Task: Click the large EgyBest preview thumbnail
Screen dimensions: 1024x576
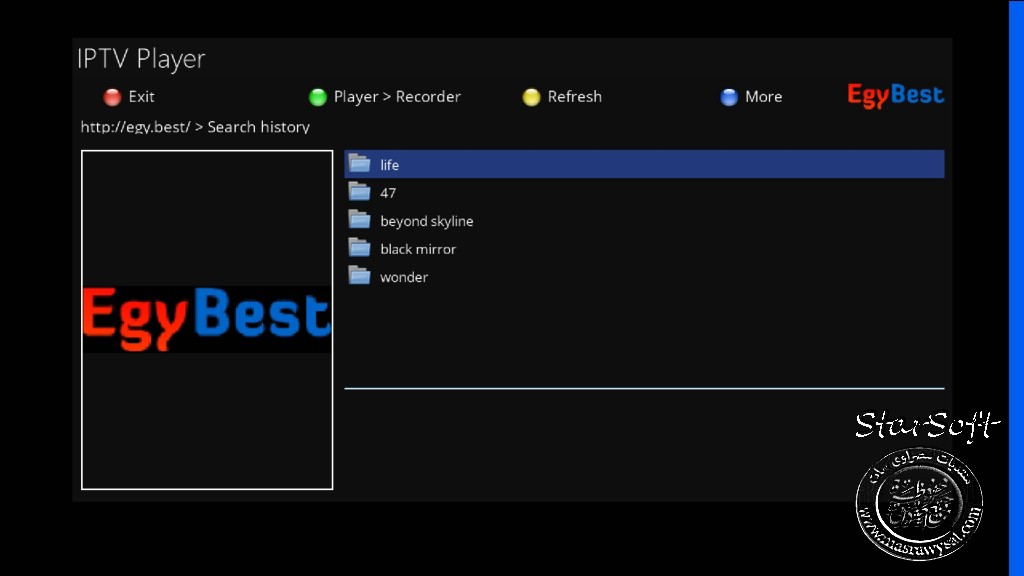Action: (x=207, y=320)
